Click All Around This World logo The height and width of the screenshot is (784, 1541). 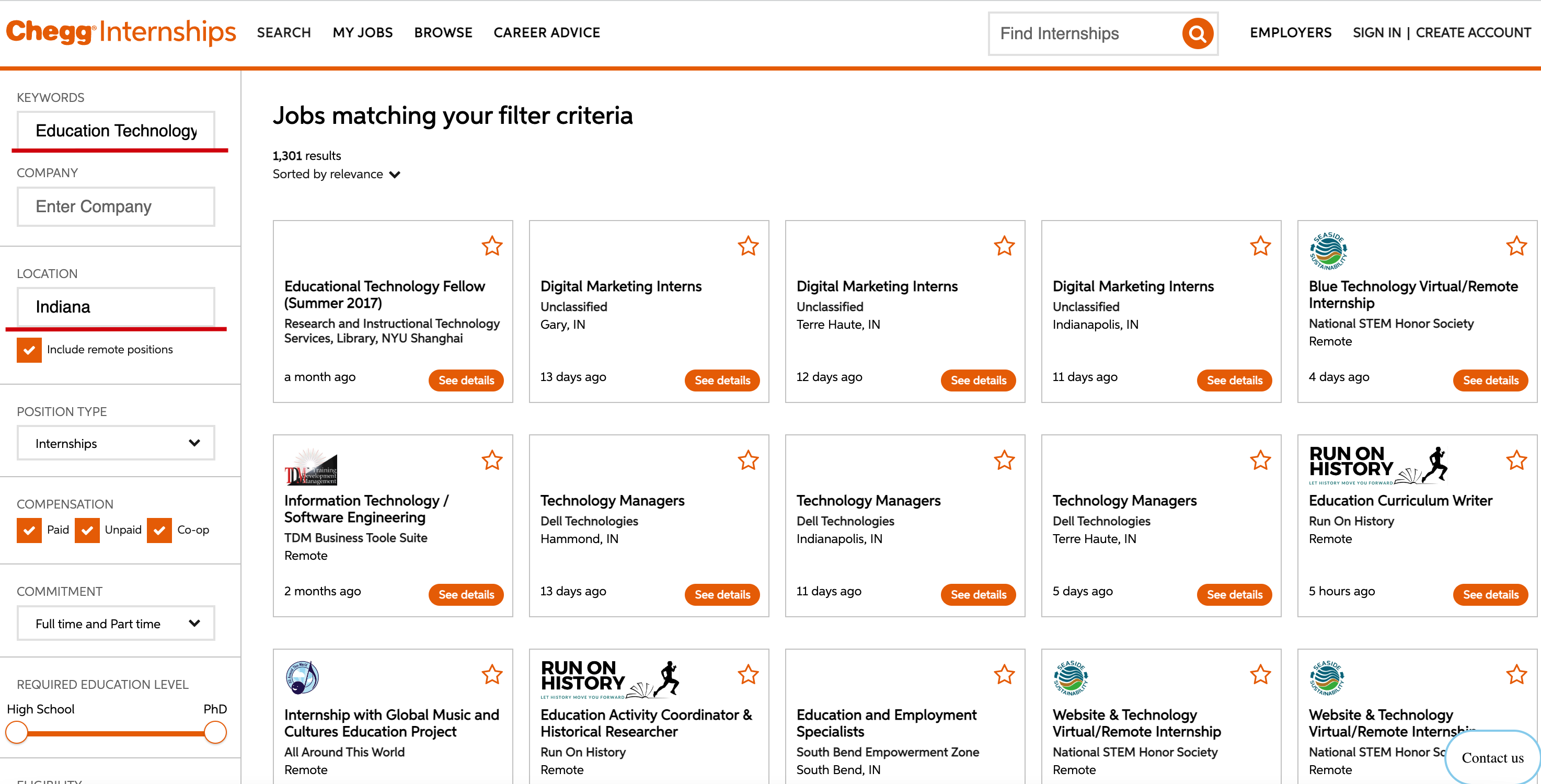302,677
